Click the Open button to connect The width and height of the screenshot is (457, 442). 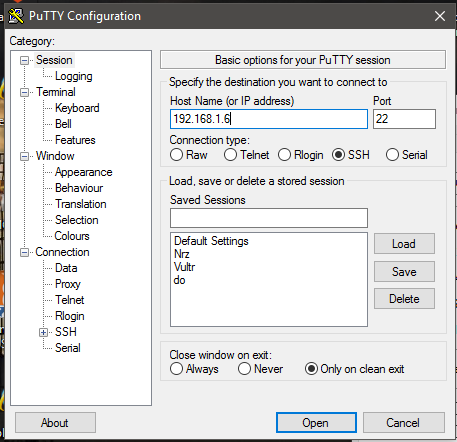(x=316, y=423)
